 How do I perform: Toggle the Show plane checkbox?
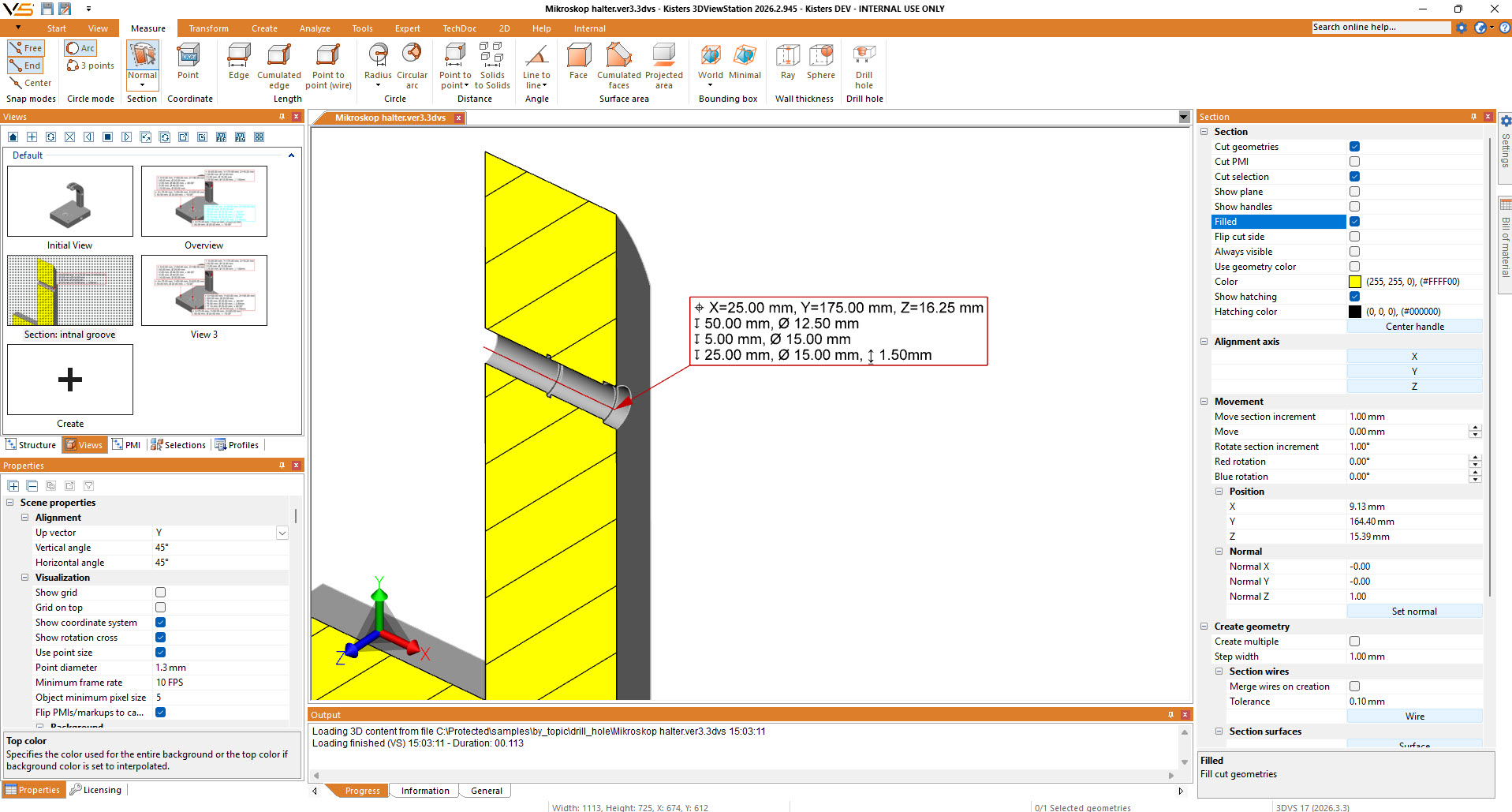(x=1354, y=192)
